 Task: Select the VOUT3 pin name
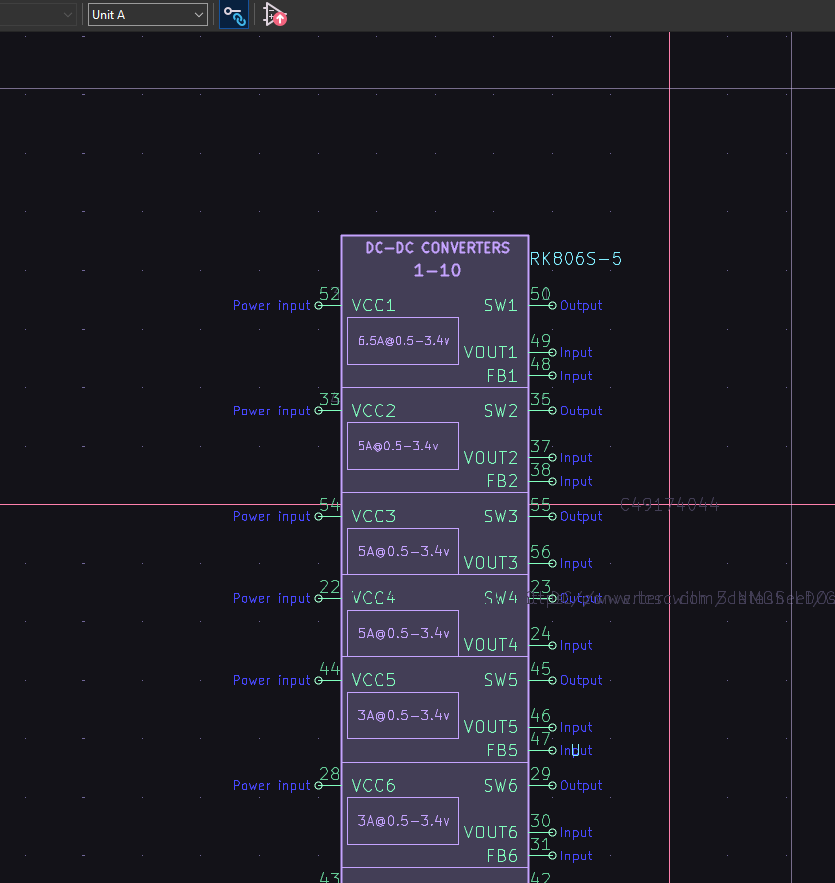tap(490, 563)
